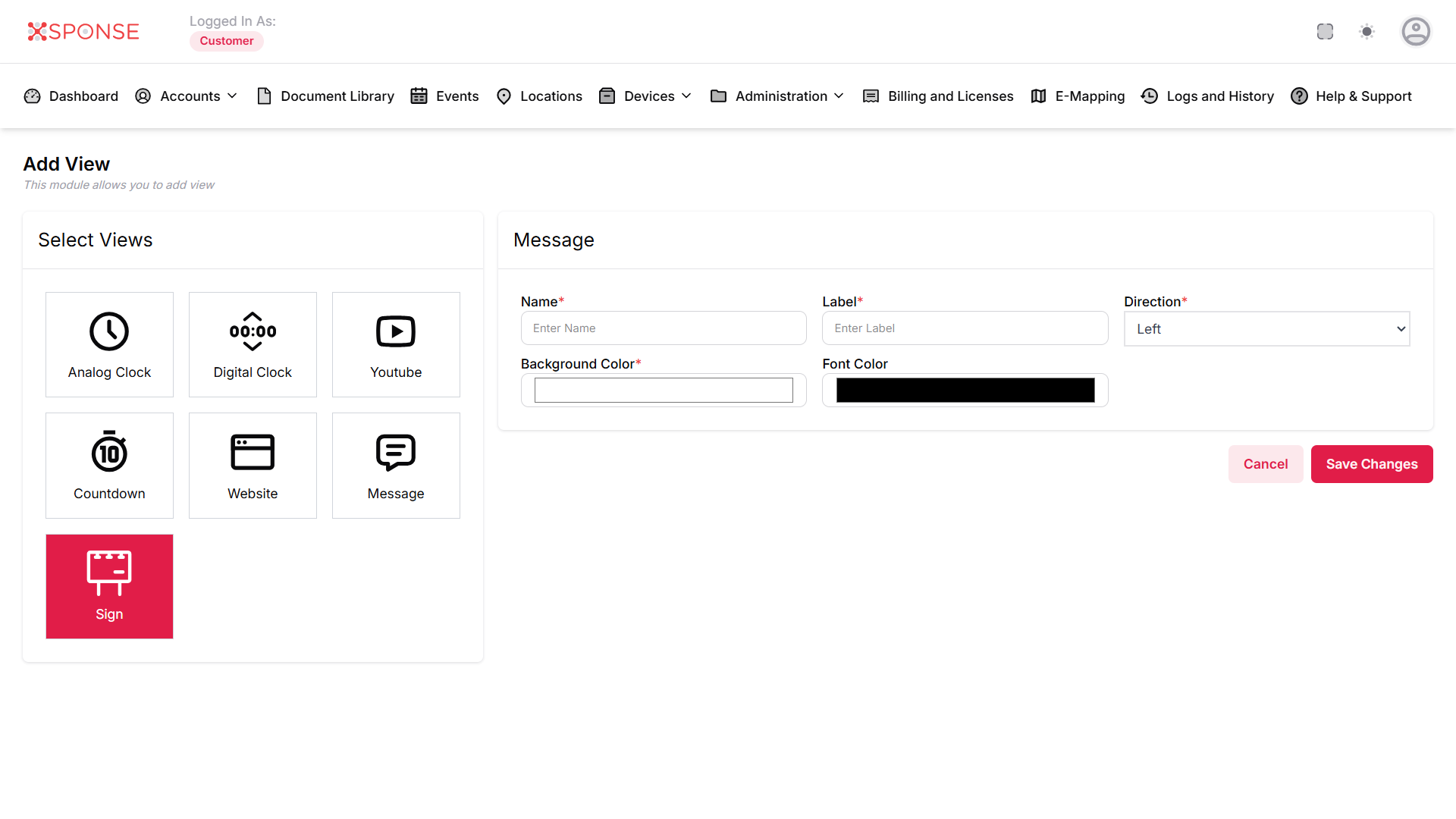This screenshot has height=819, width=1456.
Task: Open the black Font Color swatch
Action: pos(965,390)
